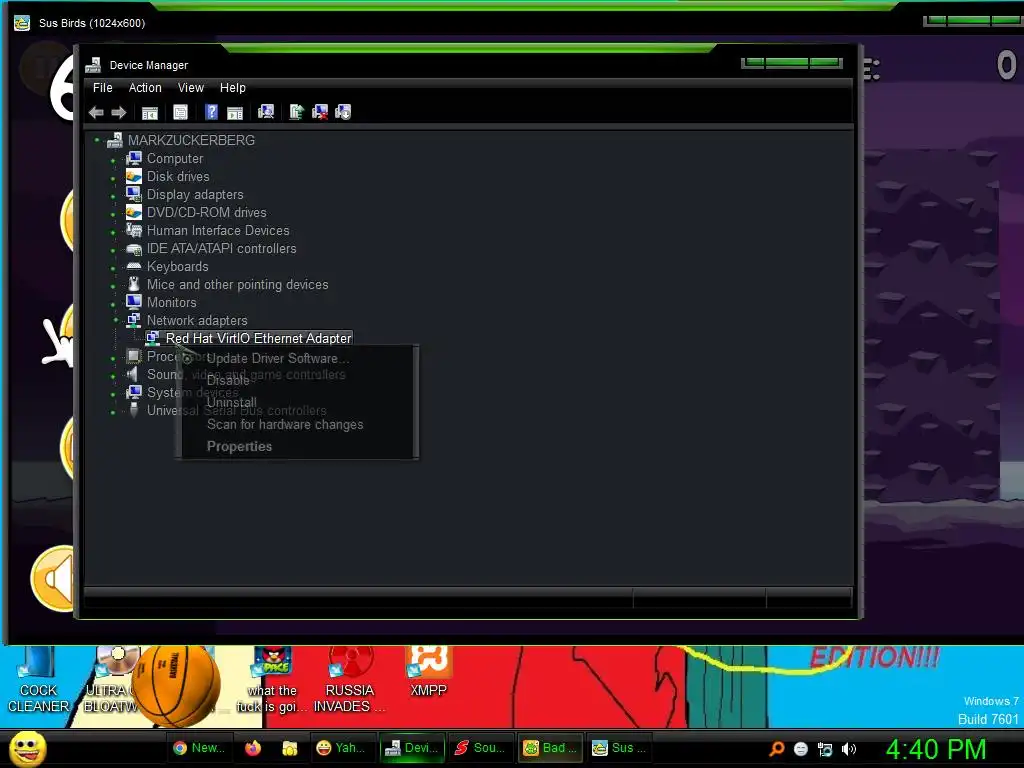
Task: Choose Properties in the context menu
Action: [239, 447]
